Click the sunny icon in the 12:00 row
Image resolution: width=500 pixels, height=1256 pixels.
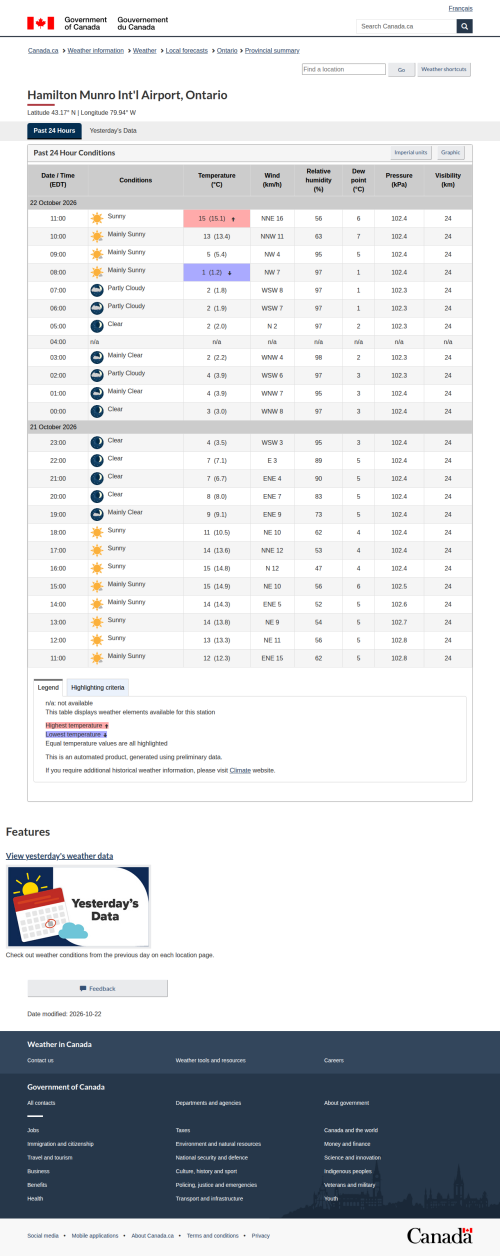point(97,640)
